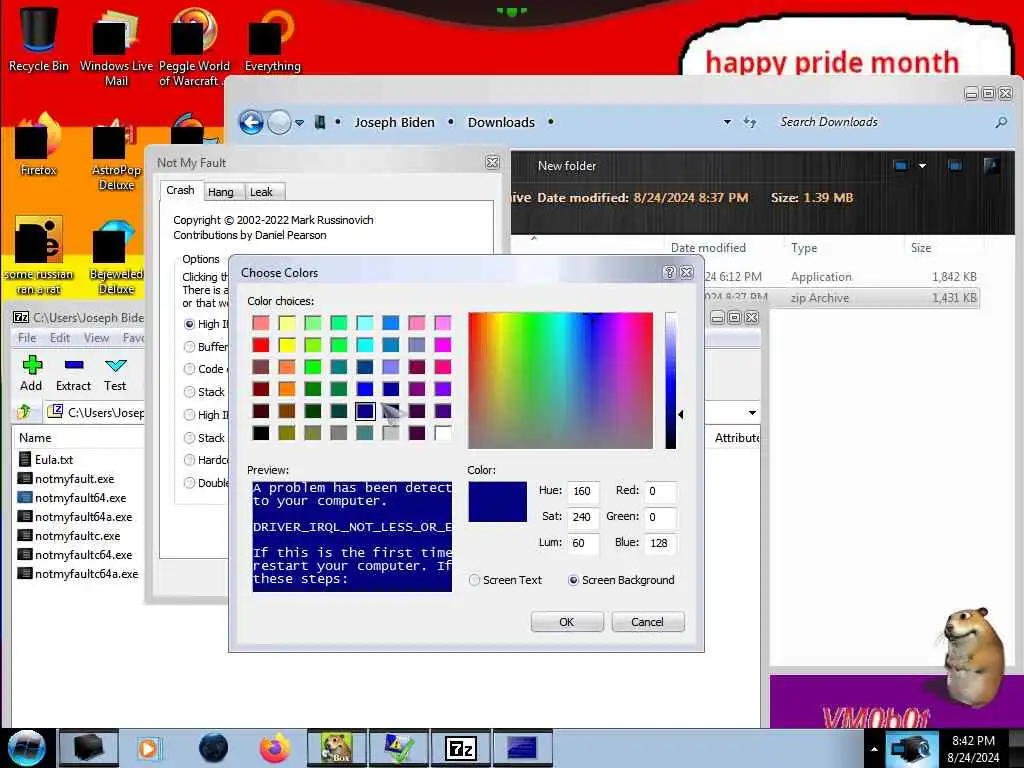This screenshot has width=1024, height=768.
Task: Open the 7-Zip Edit menu
Action: [x=60, y=338]
